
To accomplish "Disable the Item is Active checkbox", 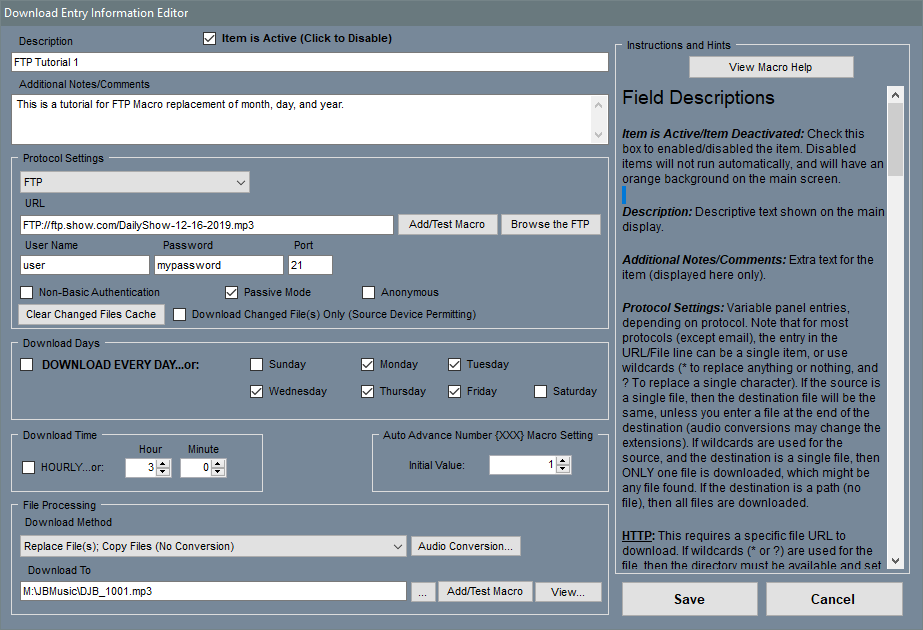I will (x=209, y=39).
